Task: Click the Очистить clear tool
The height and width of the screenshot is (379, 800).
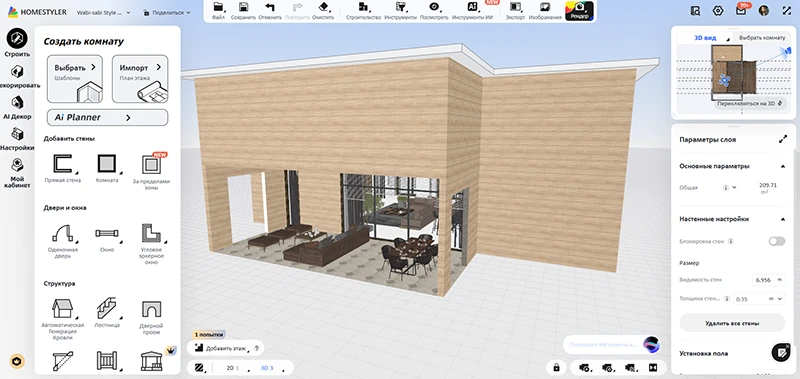Action: pos(323,7)
